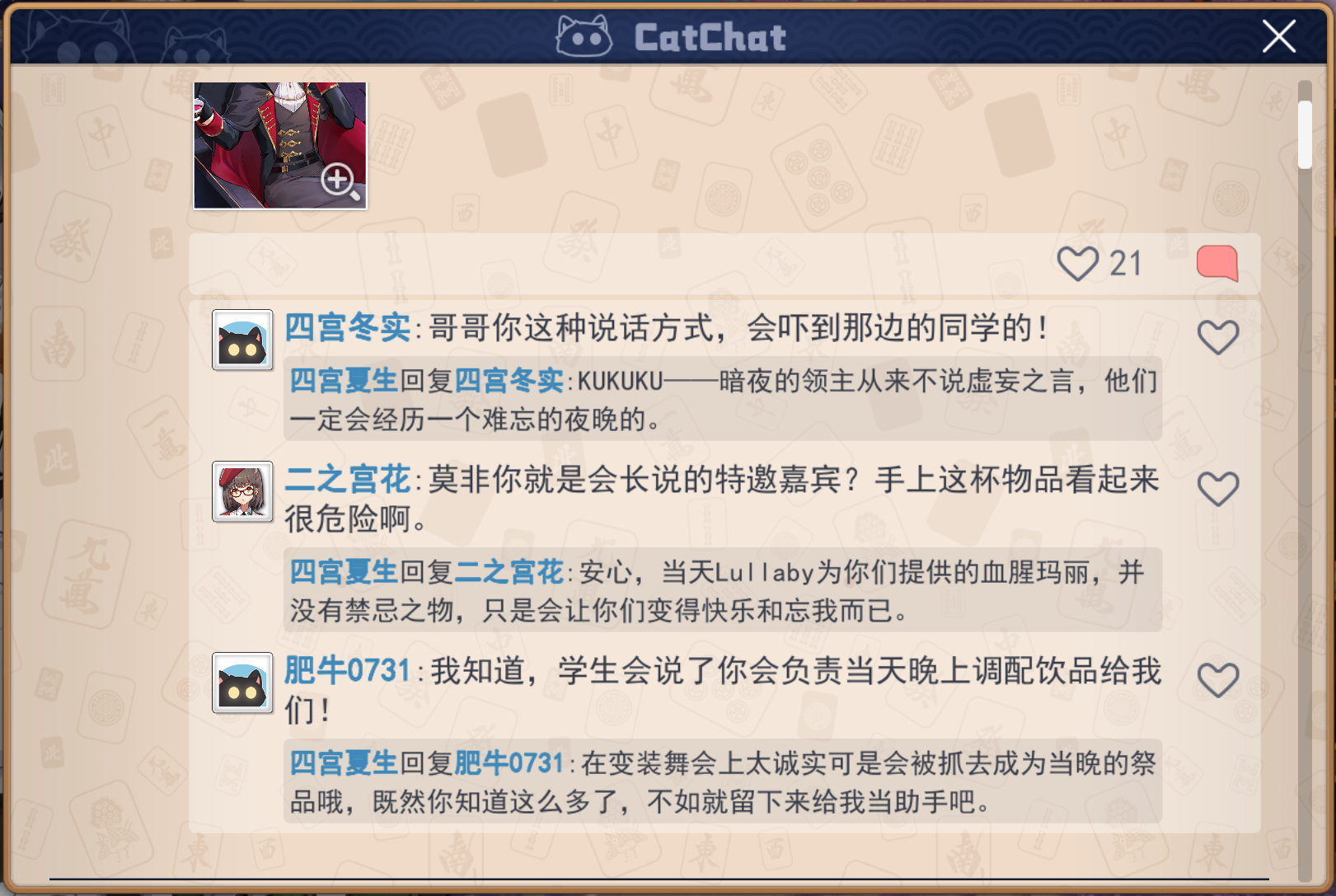Screen dimensions: 1336x896
Task: Enlarge the post image thumbnail
Action: (280, 145)
